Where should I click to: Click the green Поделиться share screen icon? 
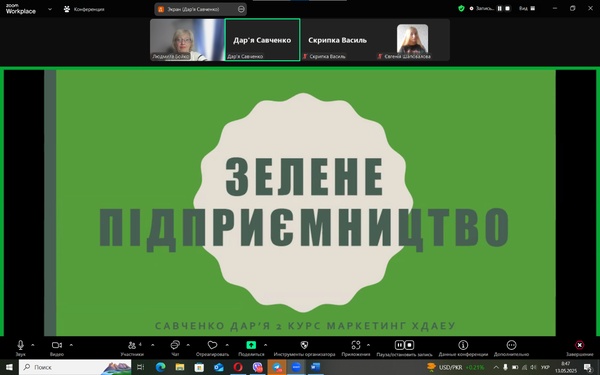pyautogui.click(x=251, y=345)
